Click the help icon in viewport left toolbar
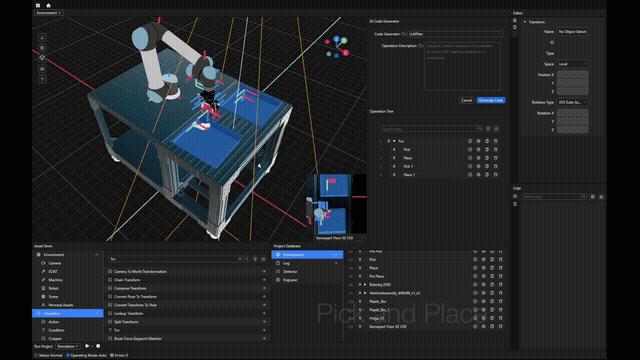 42,79
